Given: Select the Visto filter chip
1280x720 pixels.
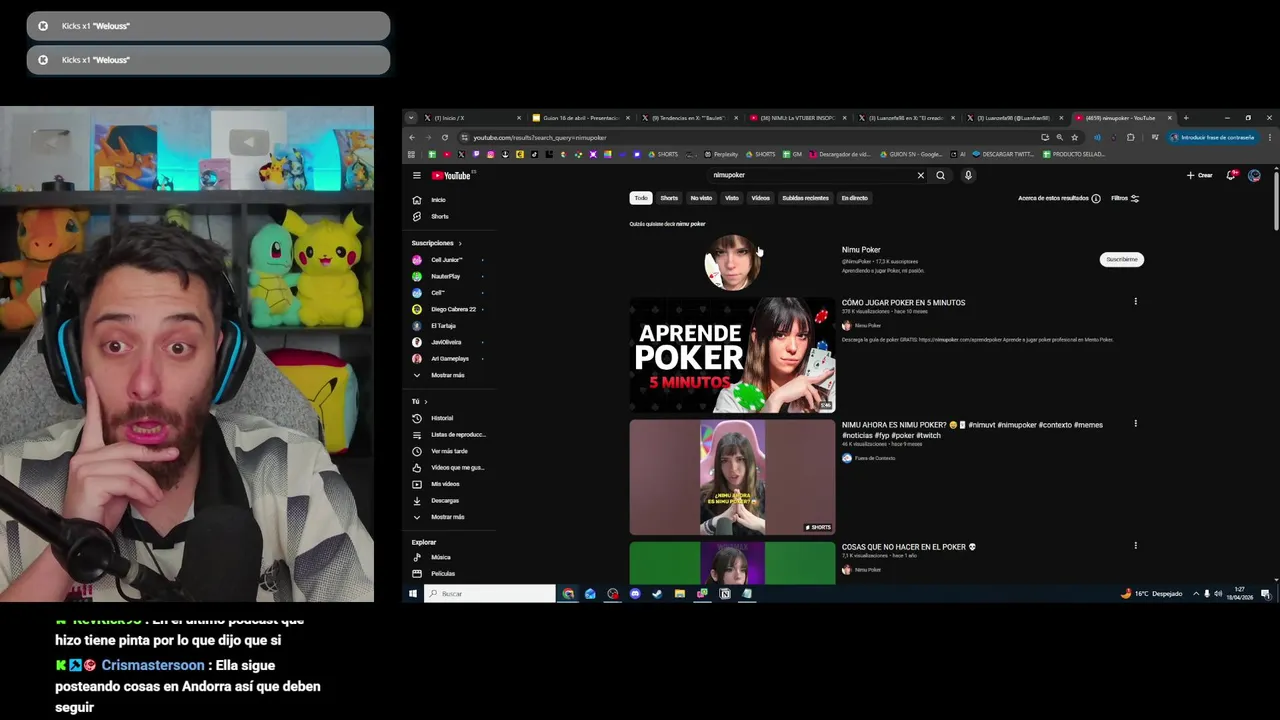Looking at the screenshot, I should point(732,198).
